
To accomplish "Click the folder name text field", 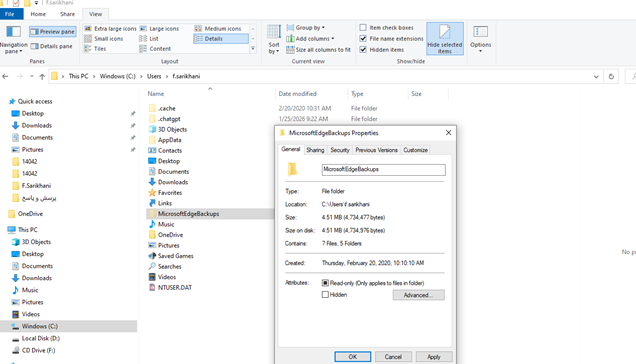I will [x=383, y=170].
